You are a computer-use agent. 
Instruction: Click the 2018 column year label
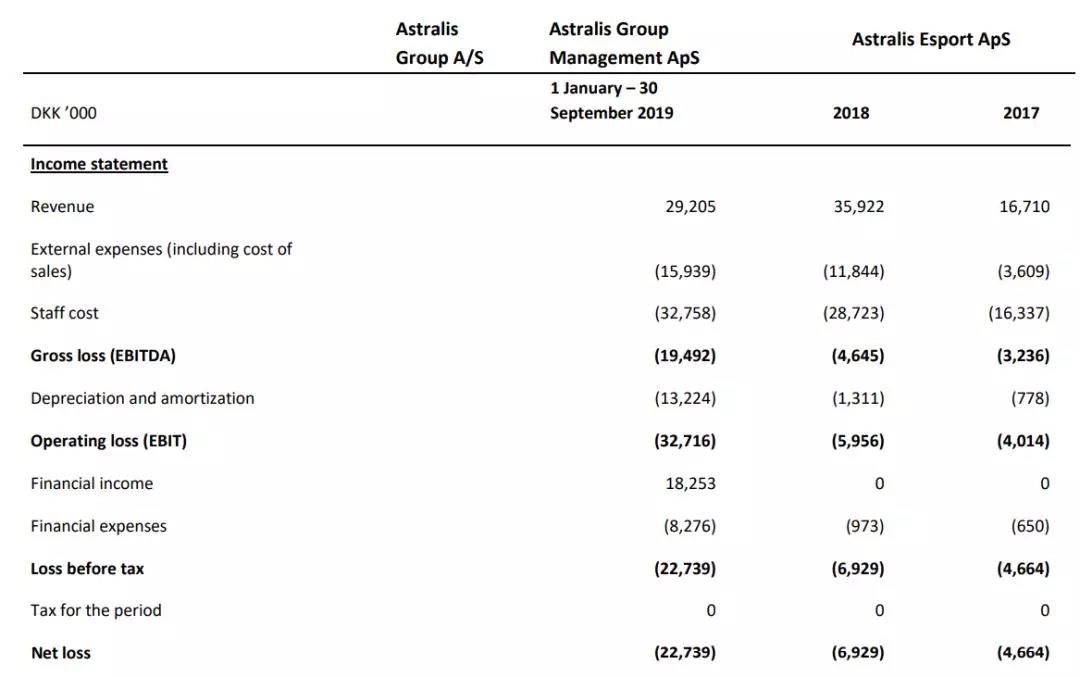pos(851,113)
